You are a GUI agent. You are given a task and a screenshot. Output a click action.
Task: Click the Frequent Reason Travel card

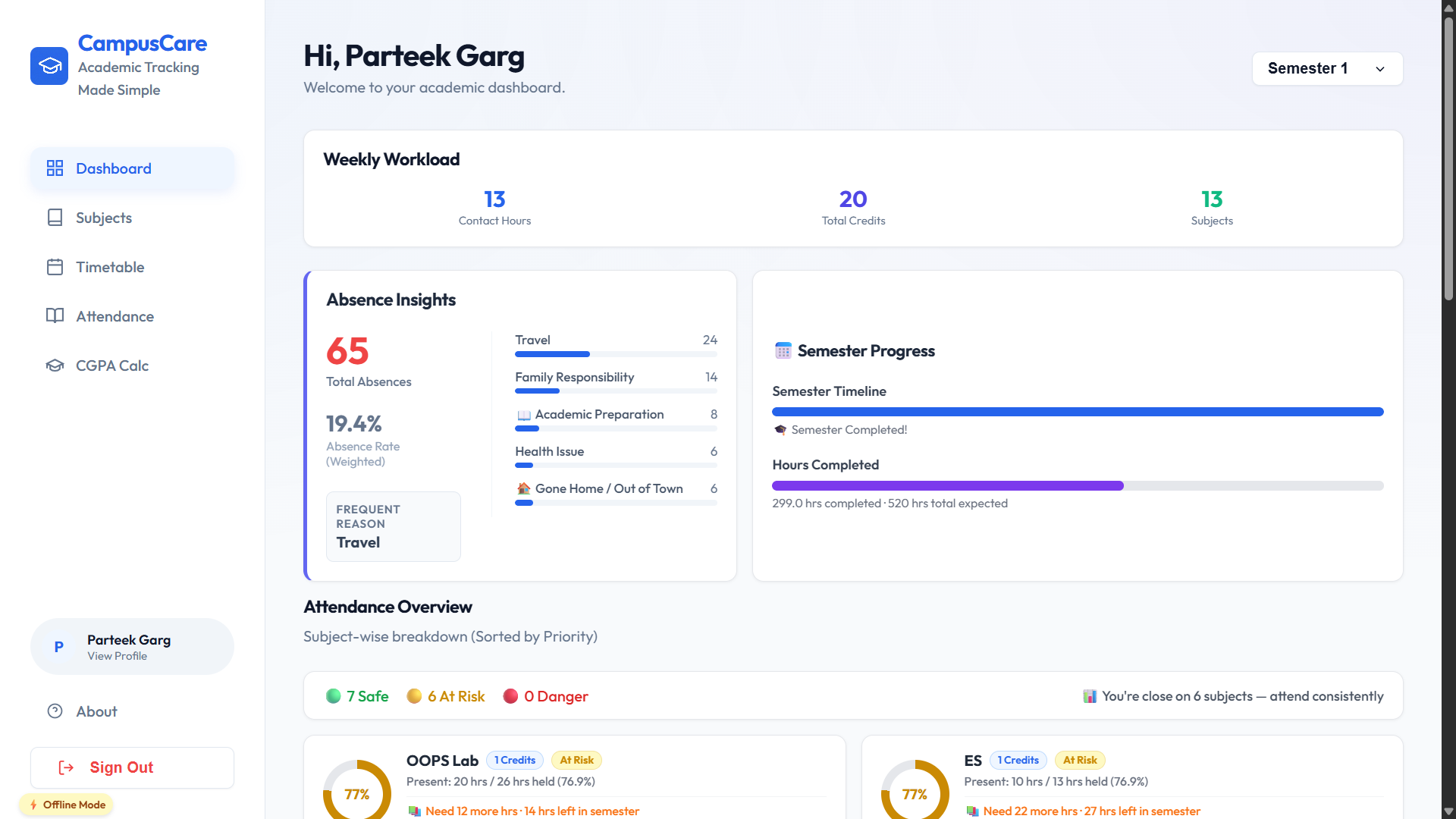[x=393, y=526]
